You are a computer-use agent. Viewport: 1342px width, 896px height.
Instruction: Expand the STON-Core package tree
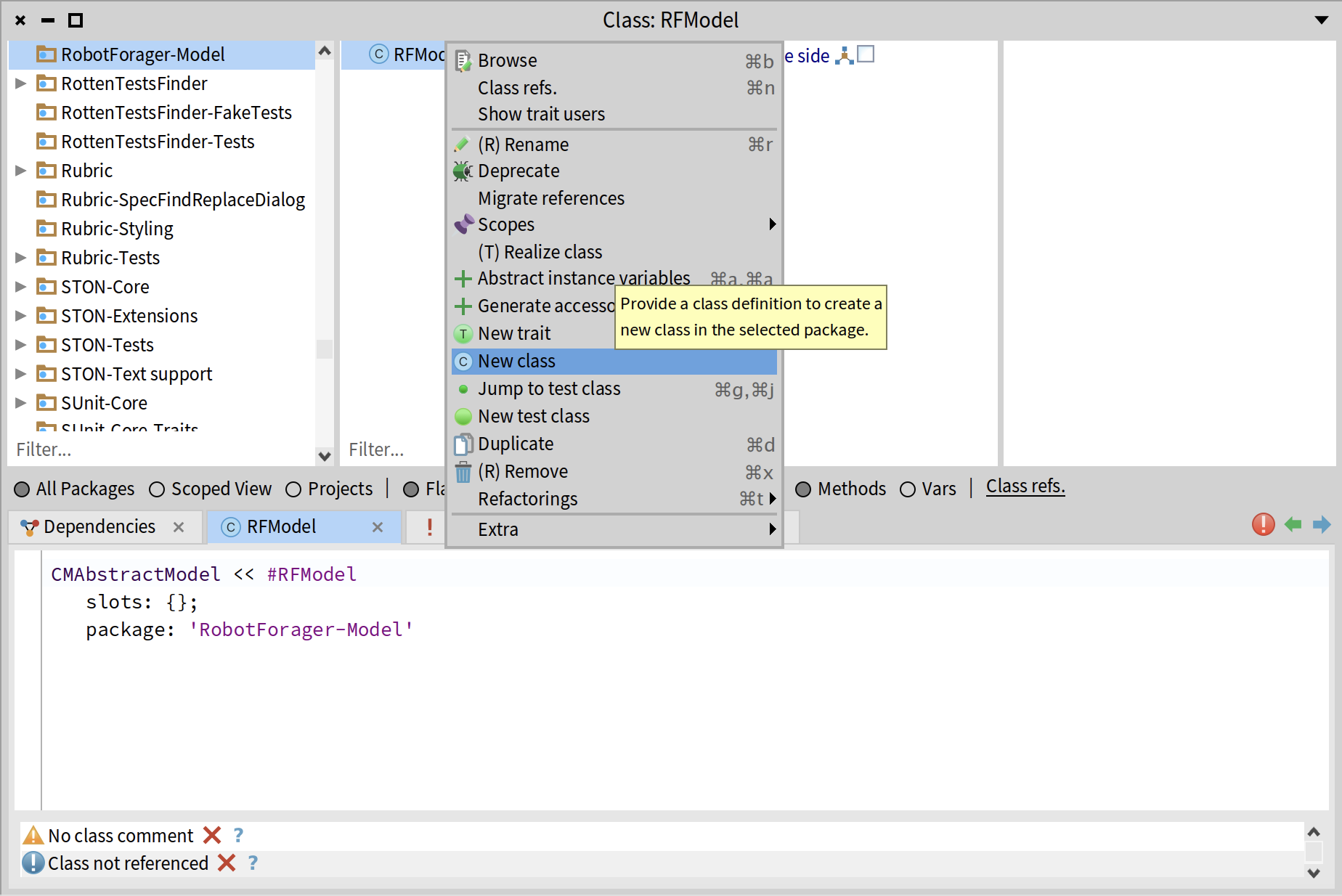pyautogui.click(x=21, y=287)
